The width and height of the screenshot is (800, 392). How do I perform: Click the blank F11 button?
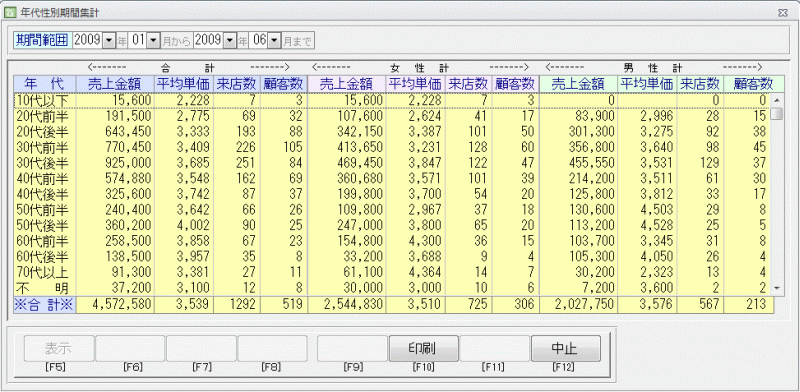pyautogui.click(x=494, y=349)
